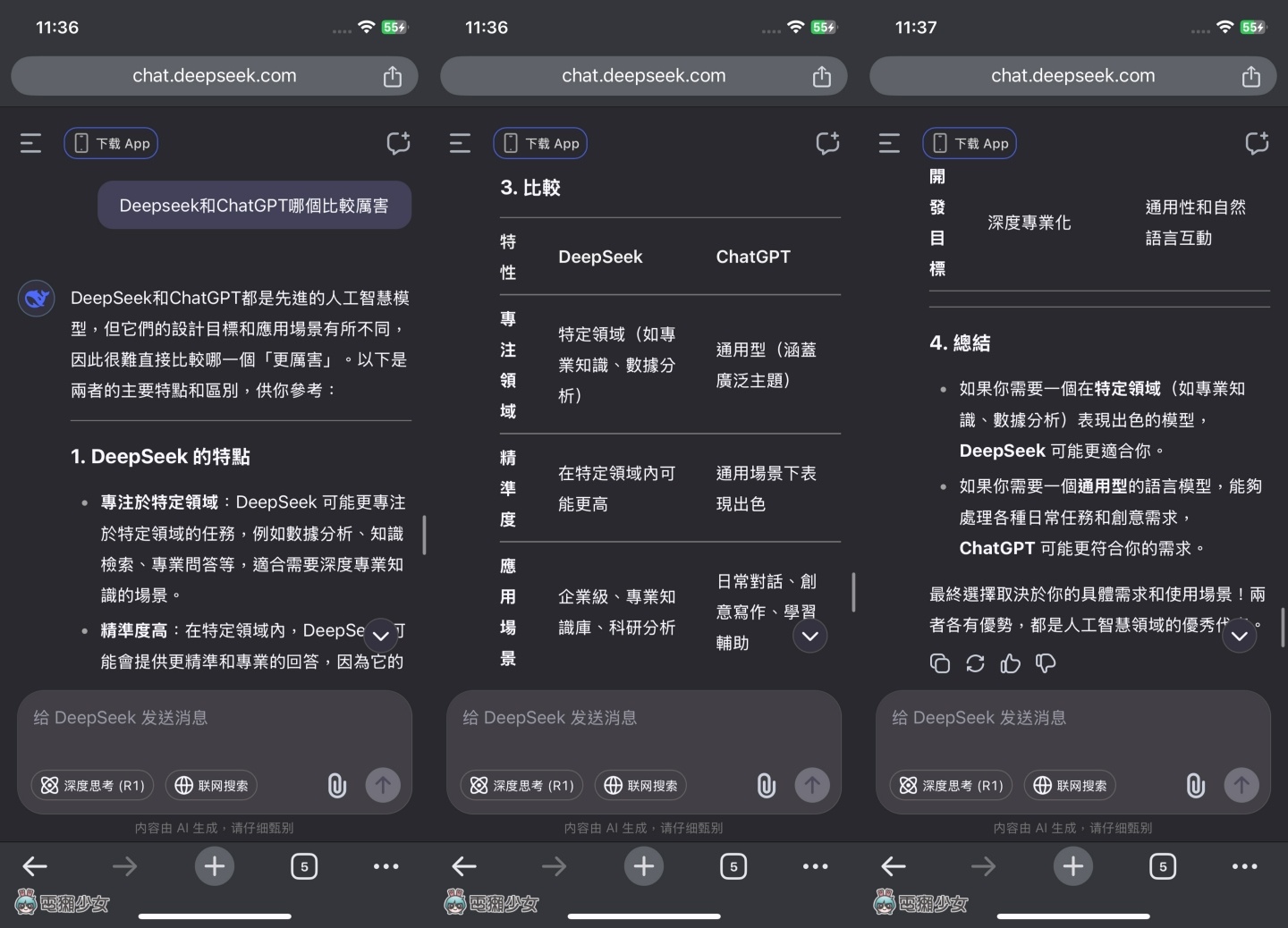
Task: Send message arrow in middle screen
Action: coord(812,785)
